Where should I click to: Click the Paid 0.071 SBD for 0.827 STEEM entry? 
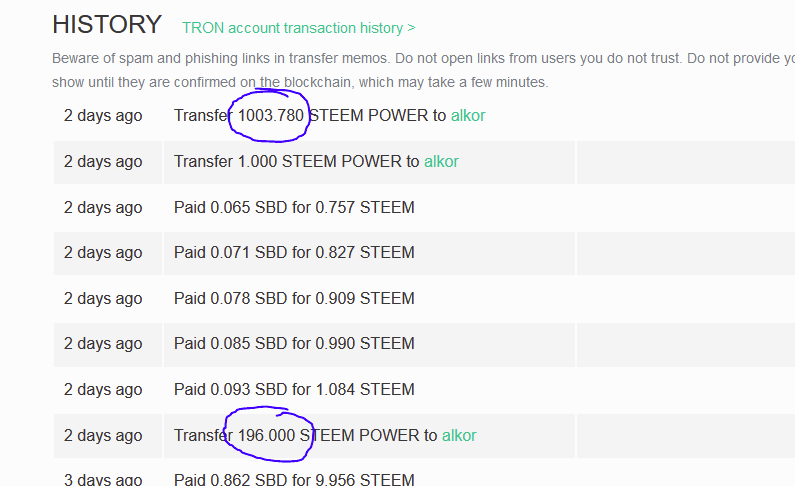click(x=294, y=252)
